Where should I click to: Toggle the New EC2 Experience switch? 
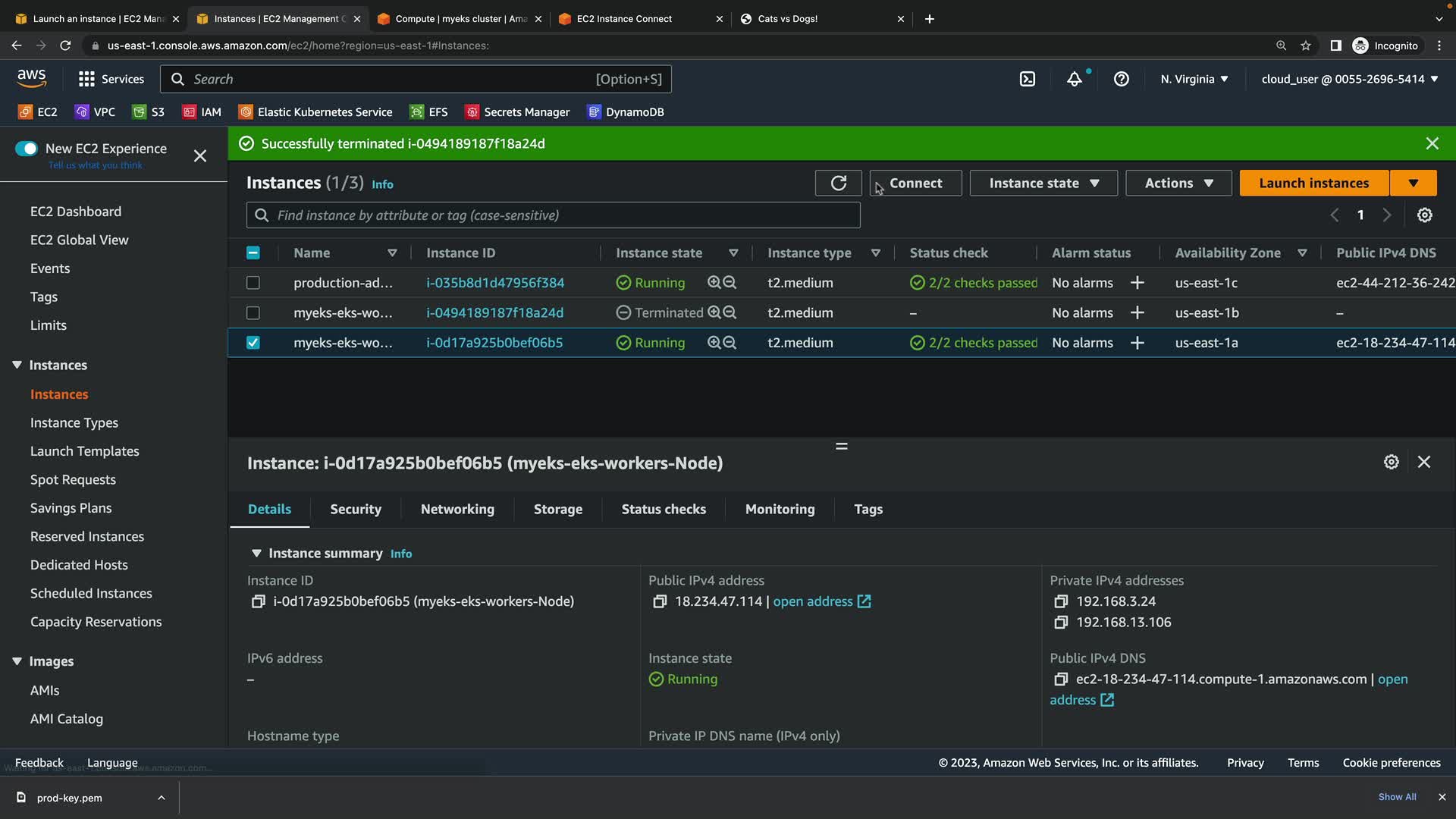click(x=27, y=149)
